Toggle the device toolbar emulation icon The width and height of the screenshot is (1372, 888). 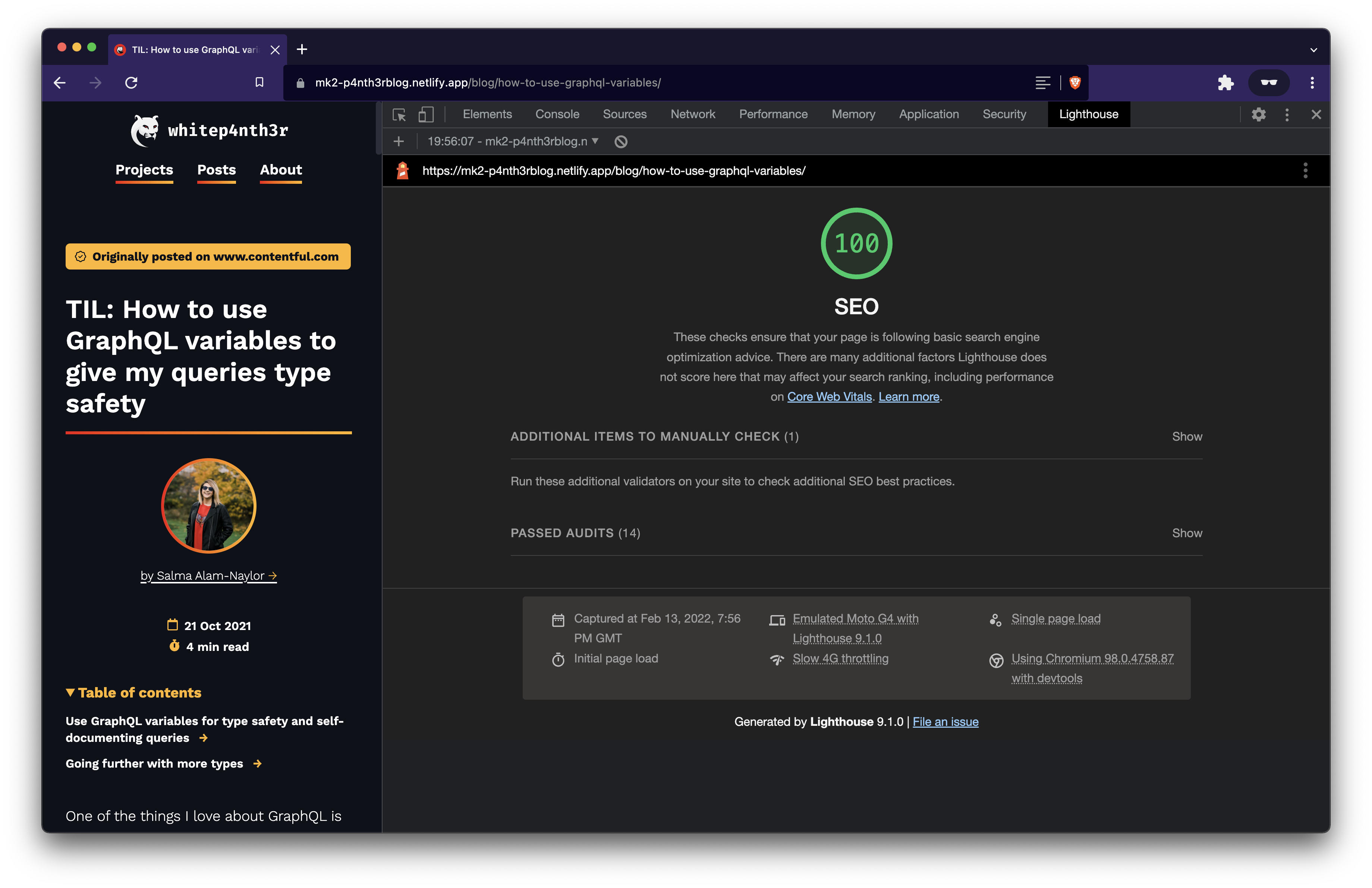pos(426,115)
